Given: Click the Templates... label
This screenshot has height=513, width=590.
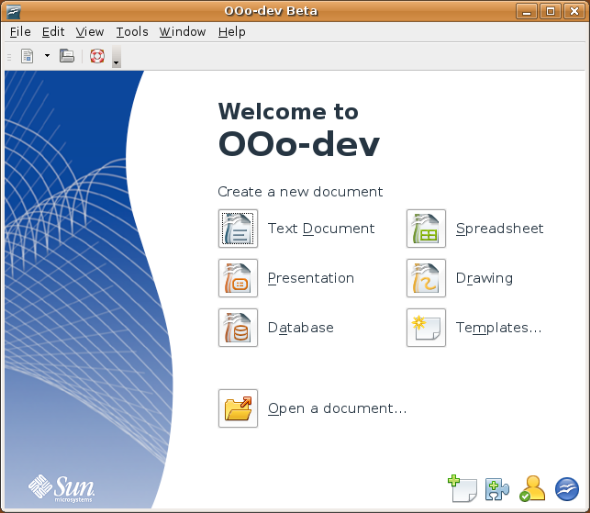Looking at the screenshot, I should click(x=499, y=328).
